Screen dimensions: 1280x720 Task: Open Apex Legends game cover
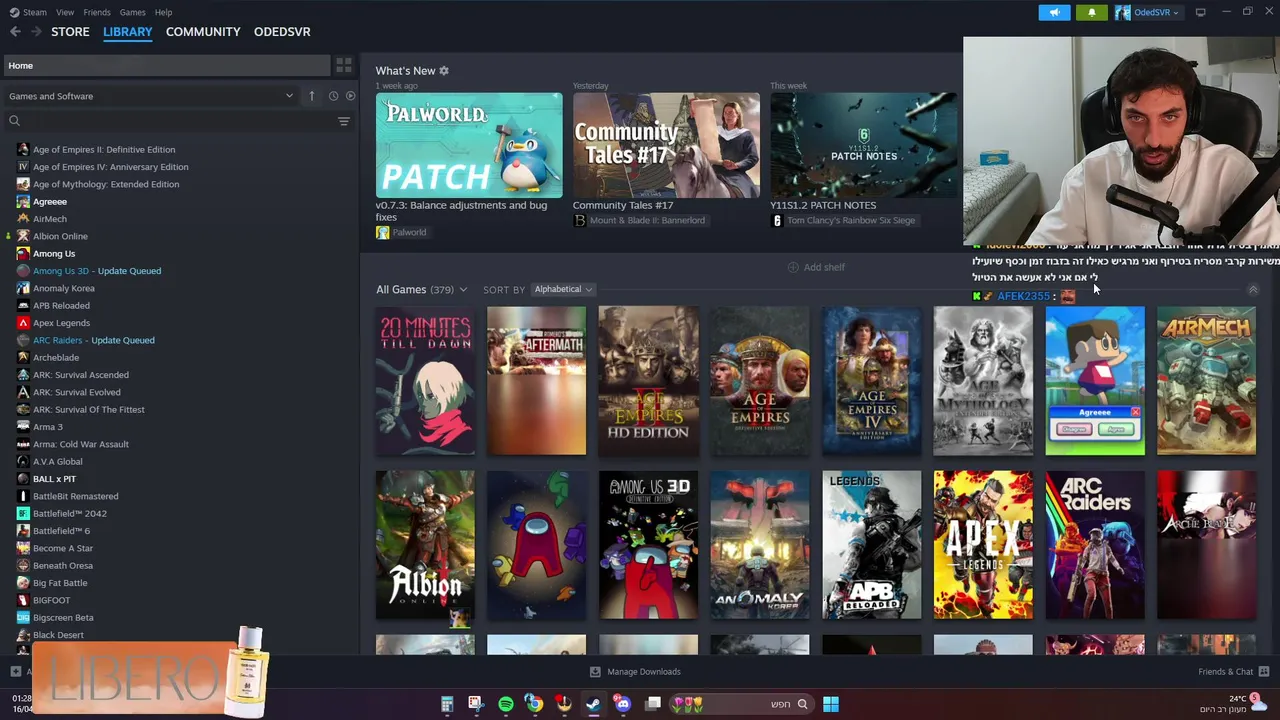[x=983, y=545]
